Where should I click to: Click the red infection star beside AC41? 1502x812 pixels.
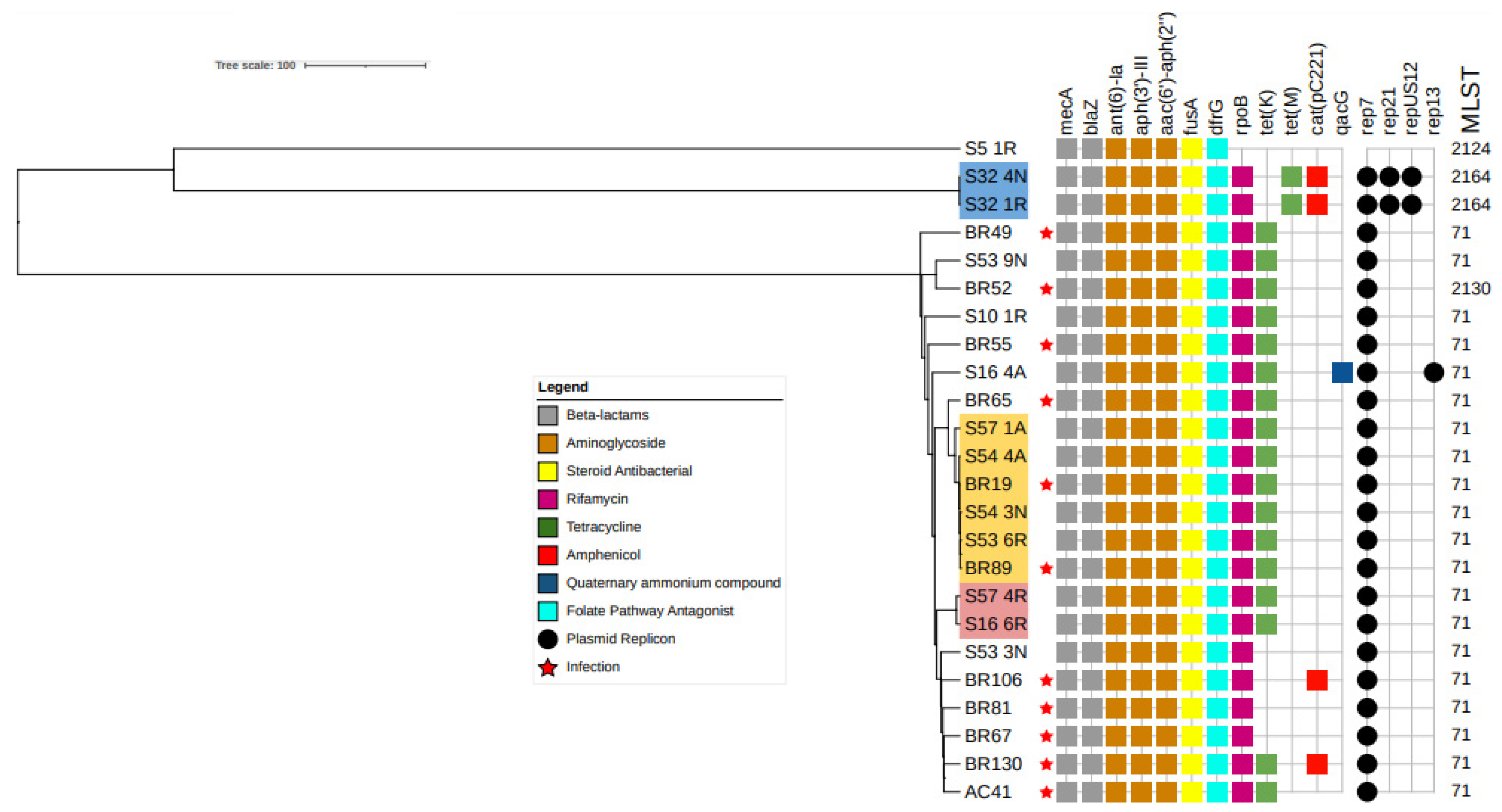coord(1046,792)
